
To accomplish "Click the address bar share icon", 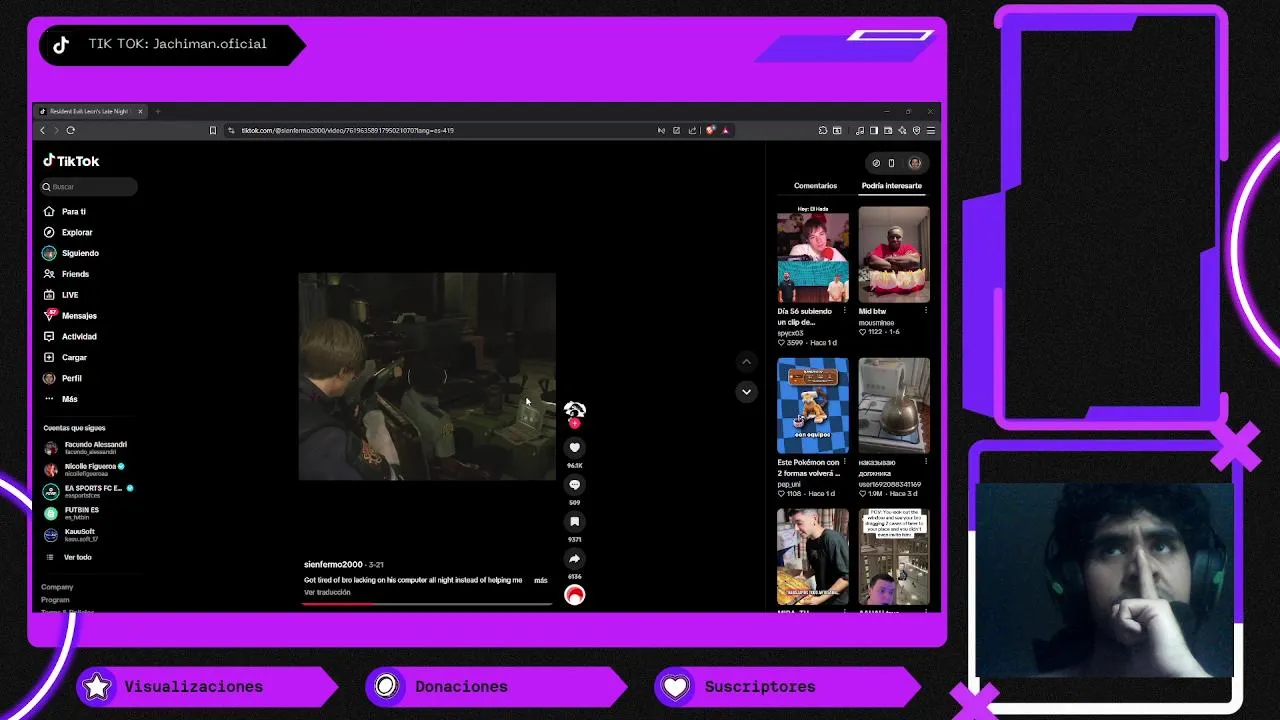I will point(692,130).
